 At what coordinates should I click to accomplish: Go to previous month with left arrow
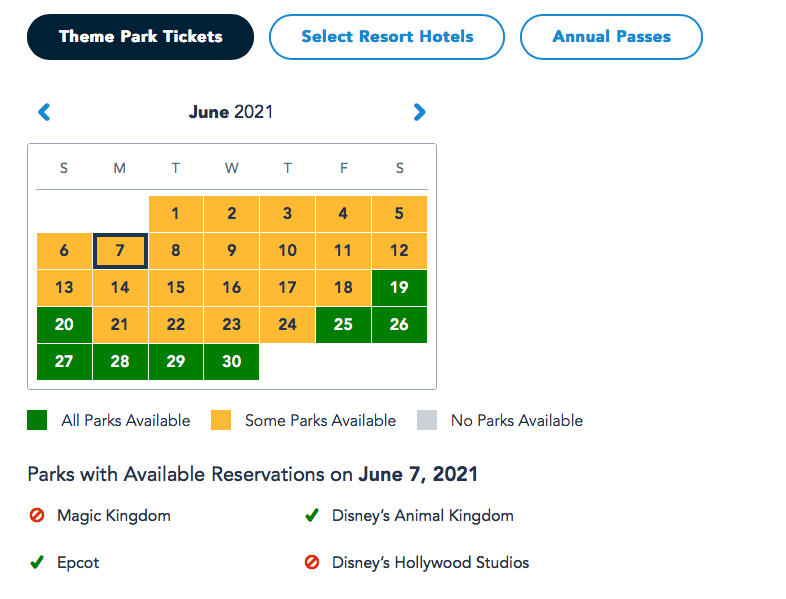(44, 112)
